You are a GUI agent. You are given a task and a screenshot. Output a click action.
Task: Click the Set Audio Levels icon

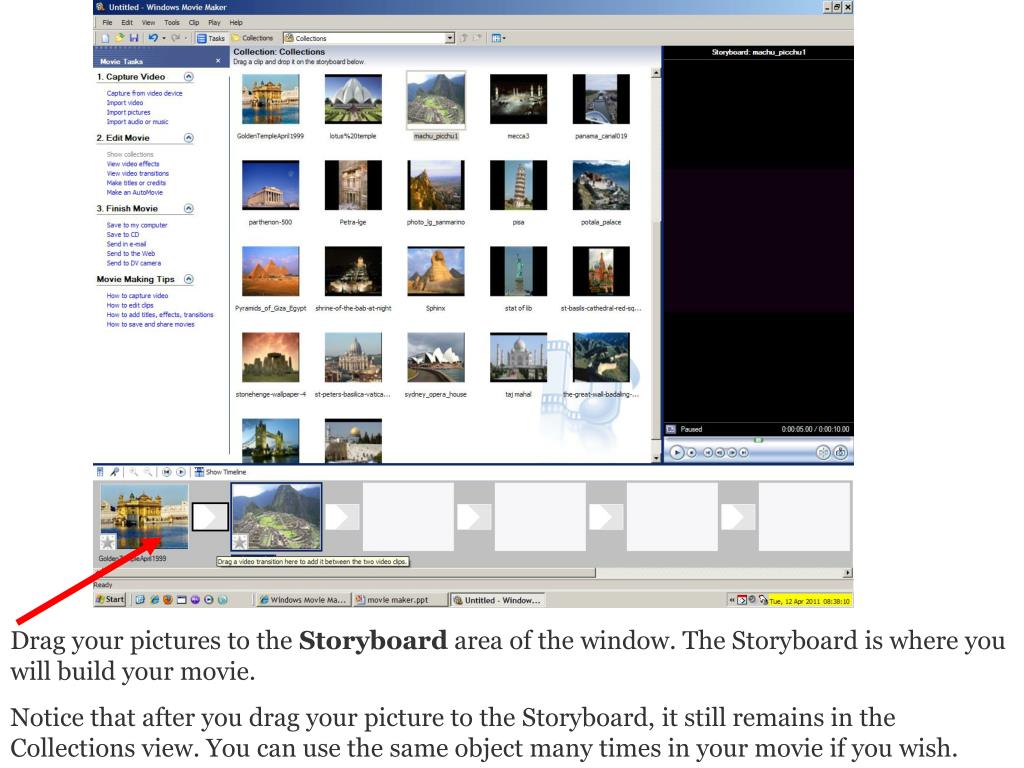(100, 472)
